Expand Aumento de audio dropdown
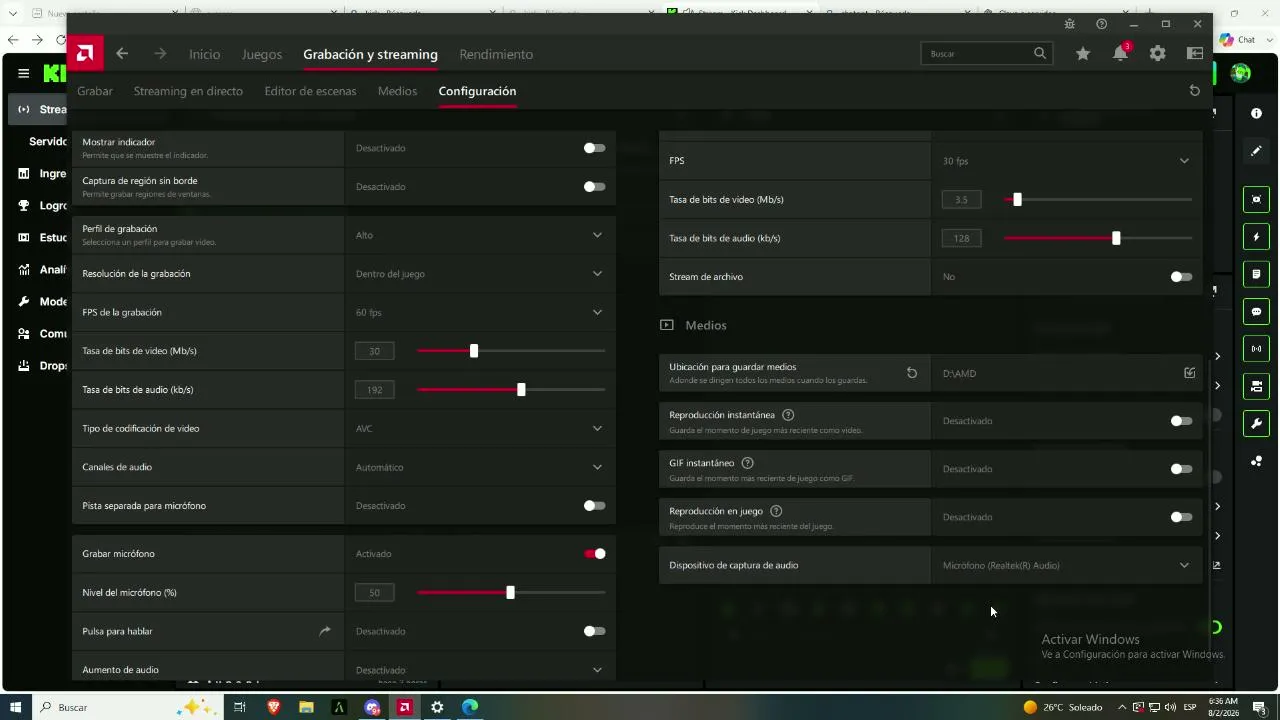The image size is (1280, 720). [480, 669]
